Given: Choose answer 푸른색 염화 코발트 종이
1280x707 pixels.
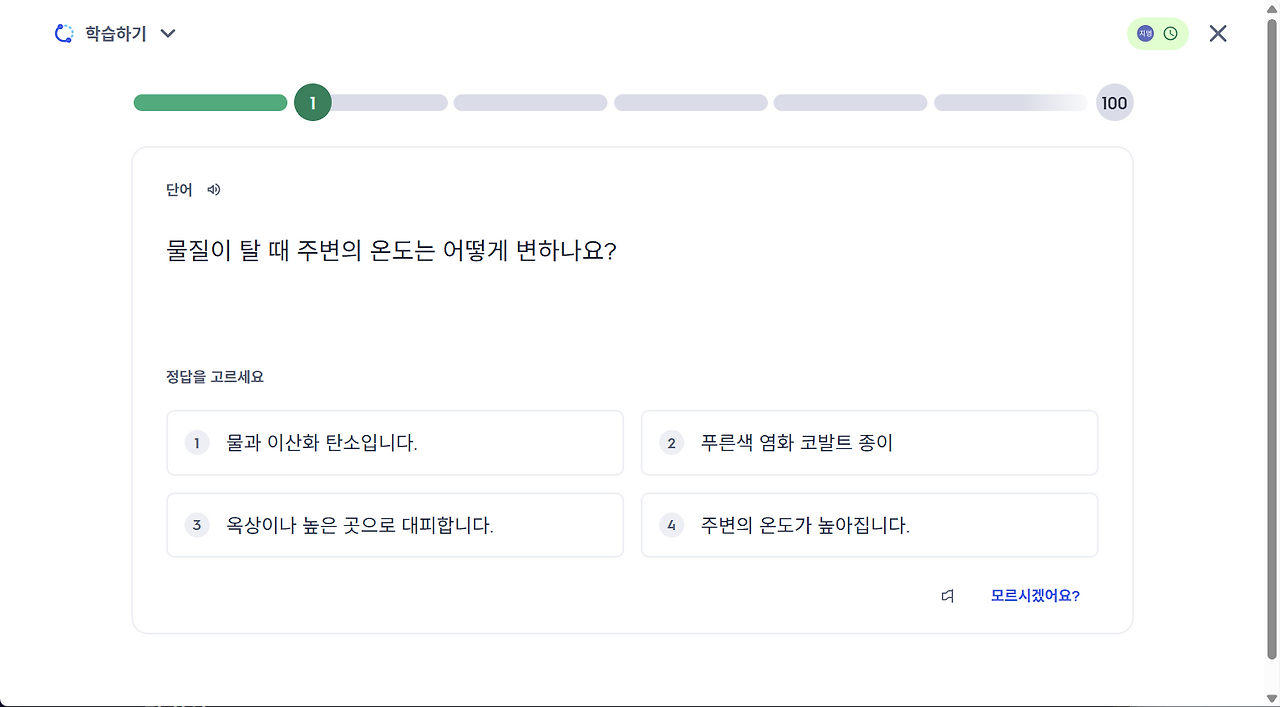Looking at the screenshot, I should pyautogui.click(x=868, y=443).
